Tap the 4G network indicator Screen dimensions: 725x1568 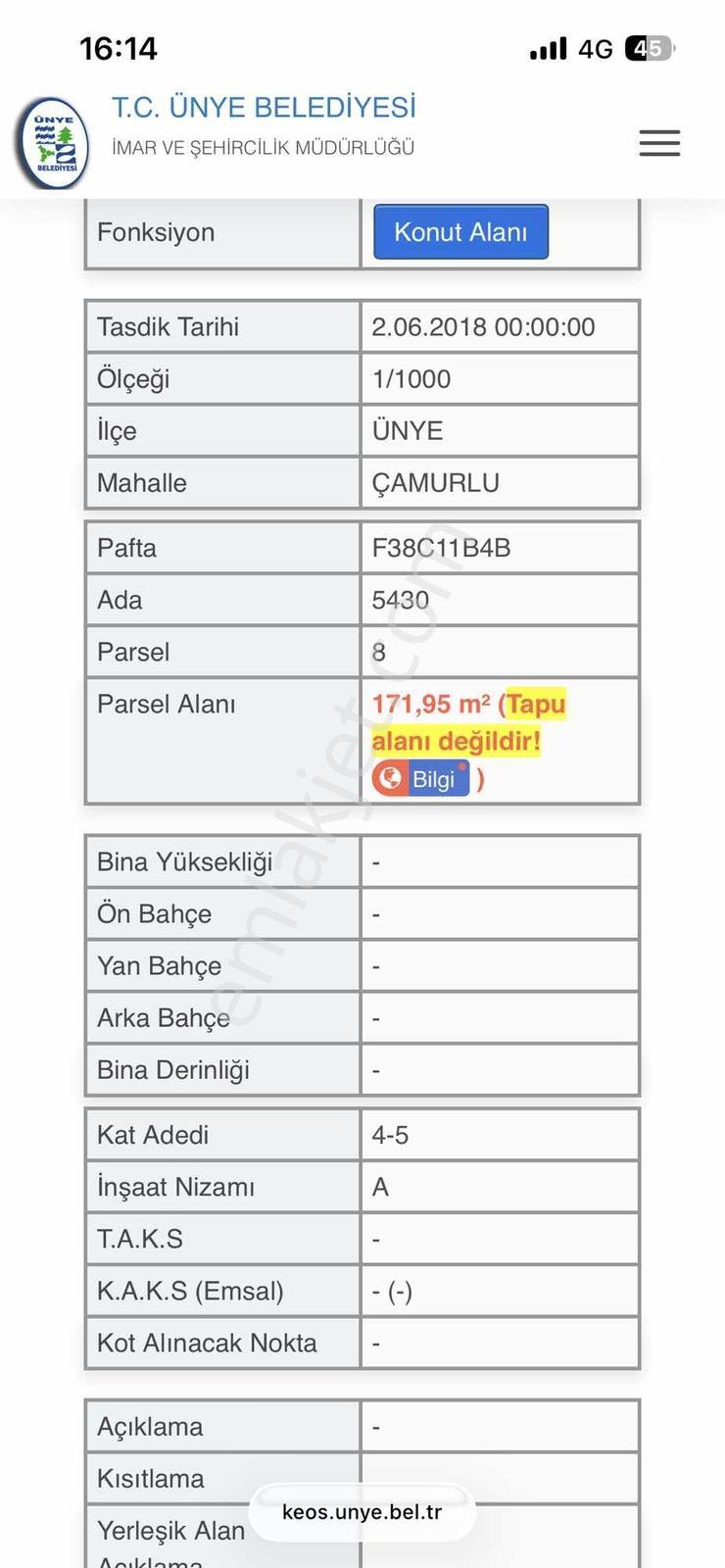coord(596,49)
